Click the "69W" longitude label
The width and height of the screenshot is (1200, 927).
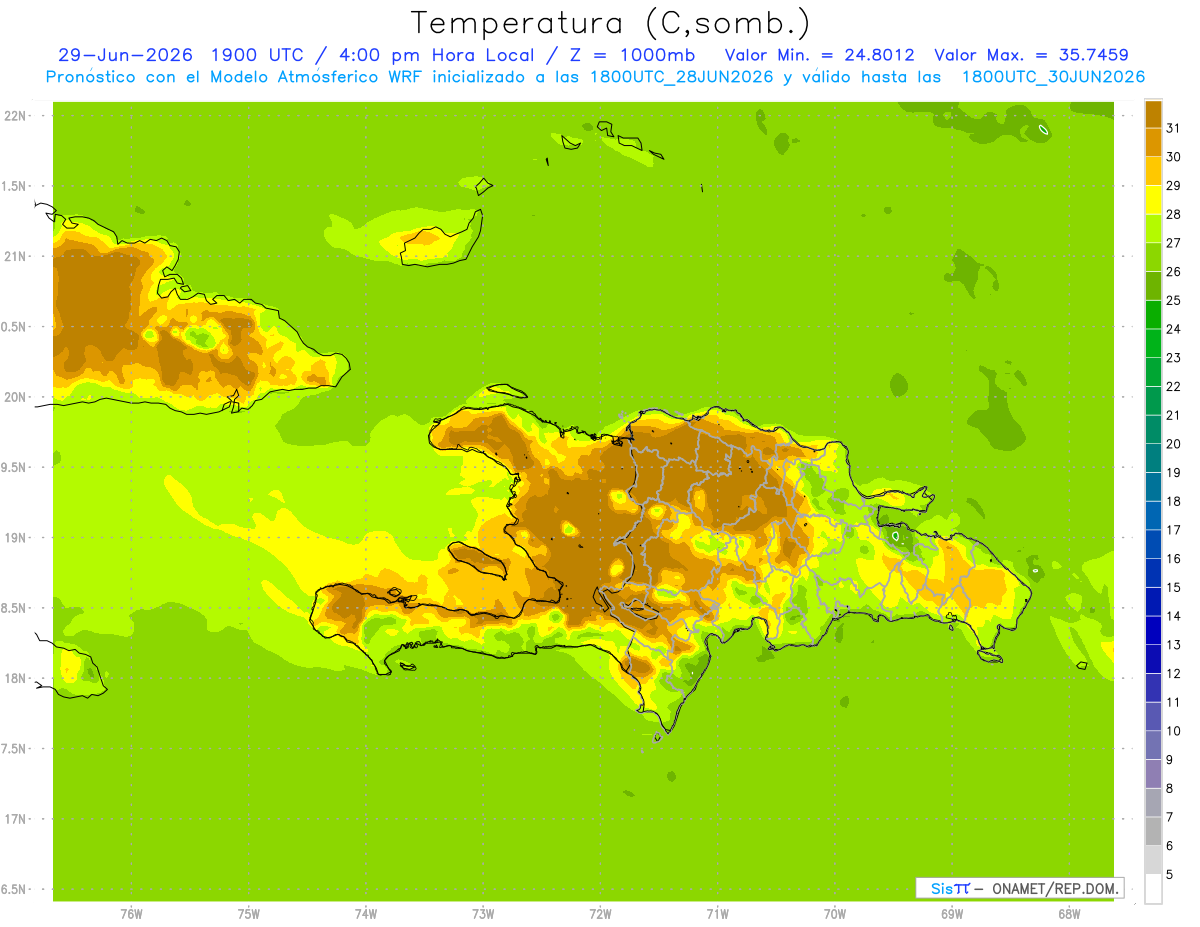click(x=952, y=914)
